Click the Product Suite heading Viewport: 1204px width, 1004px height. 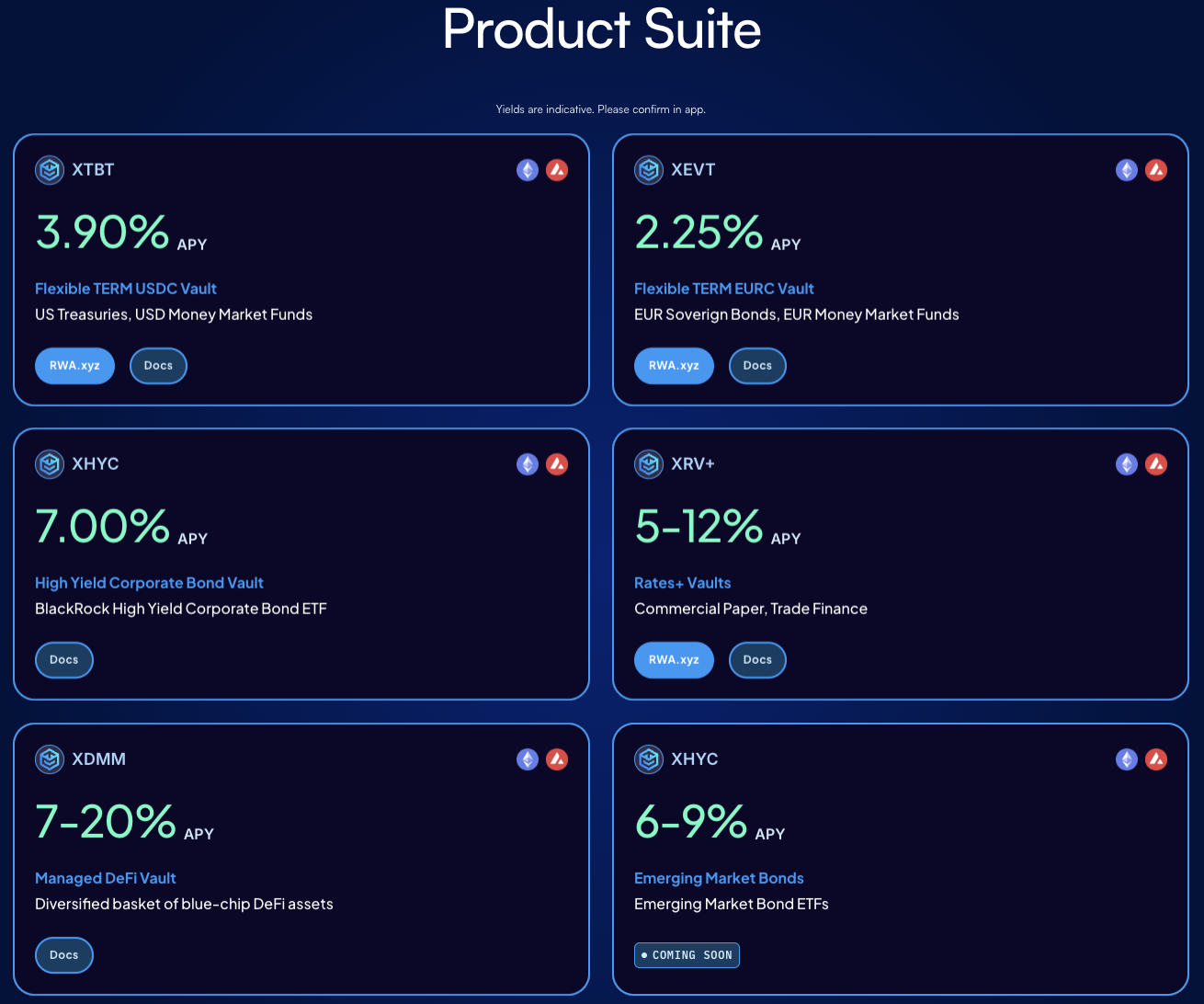tap(602, 29)
